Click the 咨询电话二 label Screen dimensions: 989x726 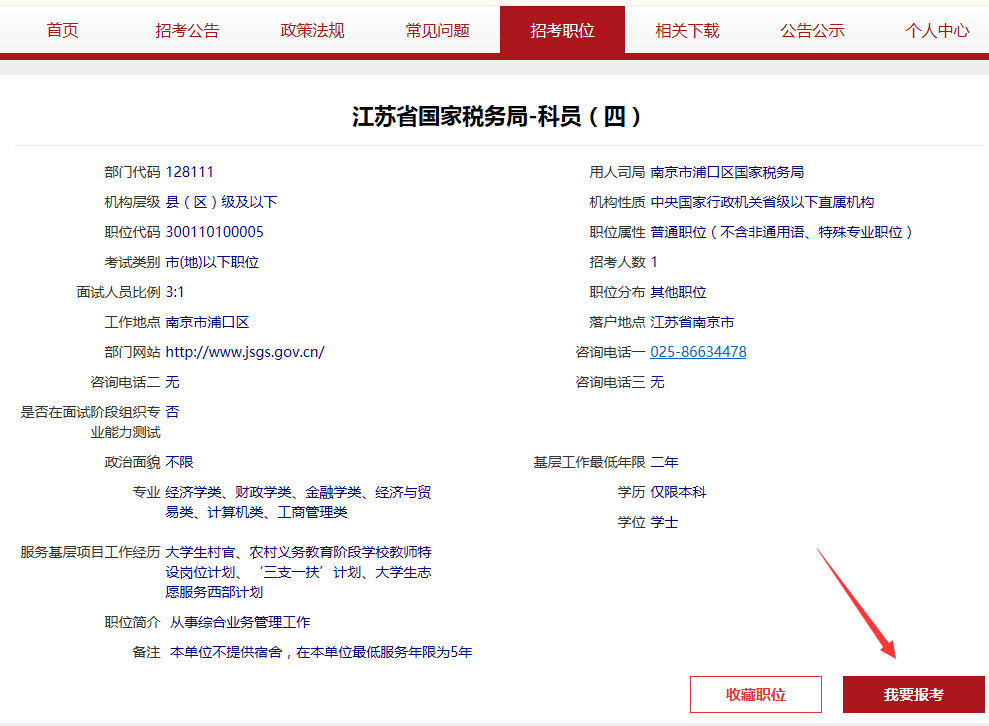(x=126, y=382)
